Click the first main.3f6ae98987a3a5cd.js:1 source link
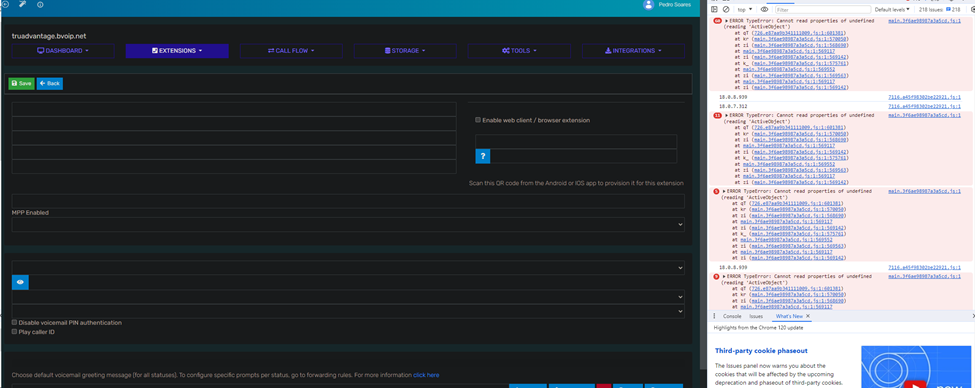 coord(924,21)
